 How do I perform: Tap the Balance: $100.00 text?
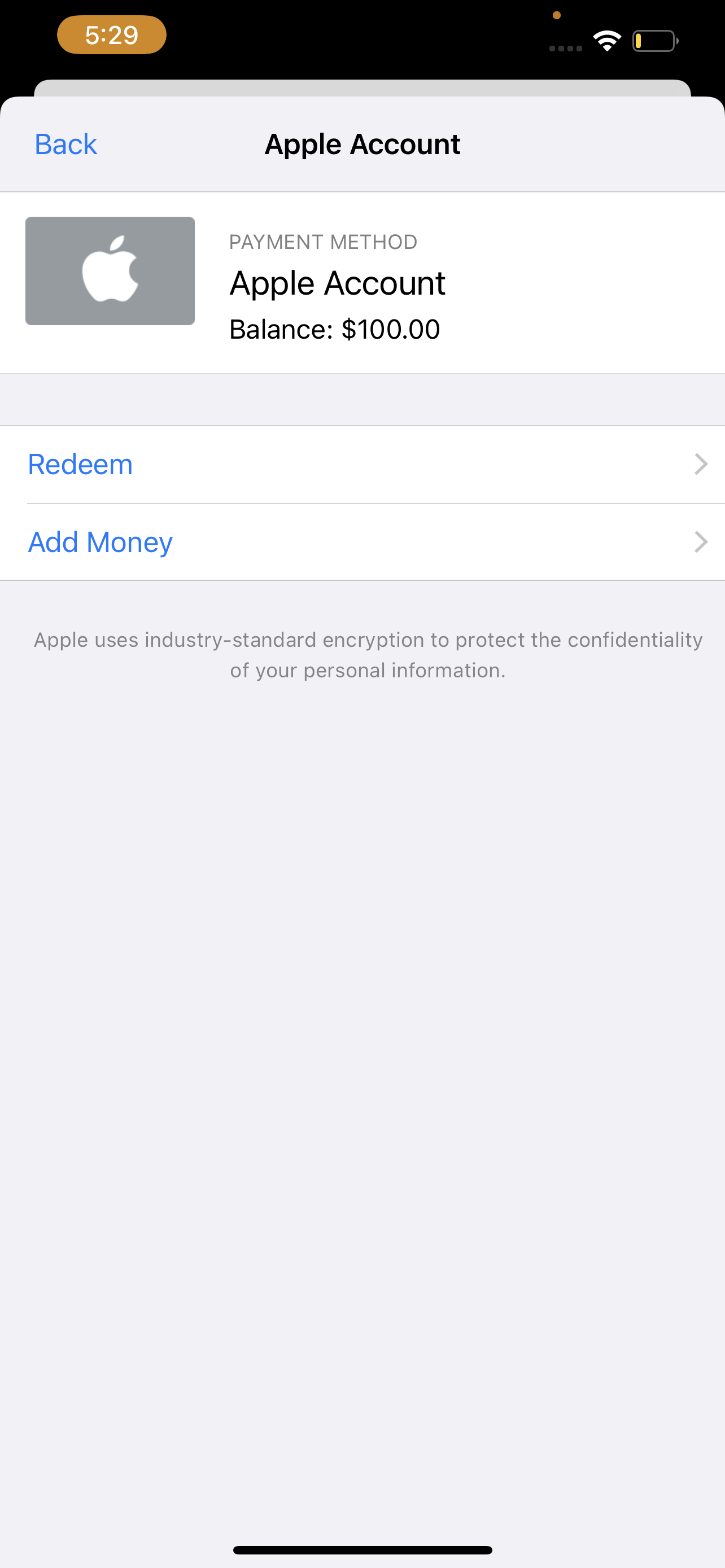(x=334, y=329)
